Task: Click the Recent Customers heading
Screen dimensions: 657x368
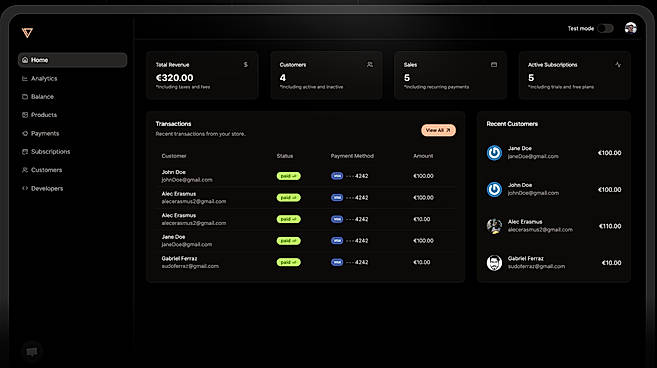Action: coord(512,124)
